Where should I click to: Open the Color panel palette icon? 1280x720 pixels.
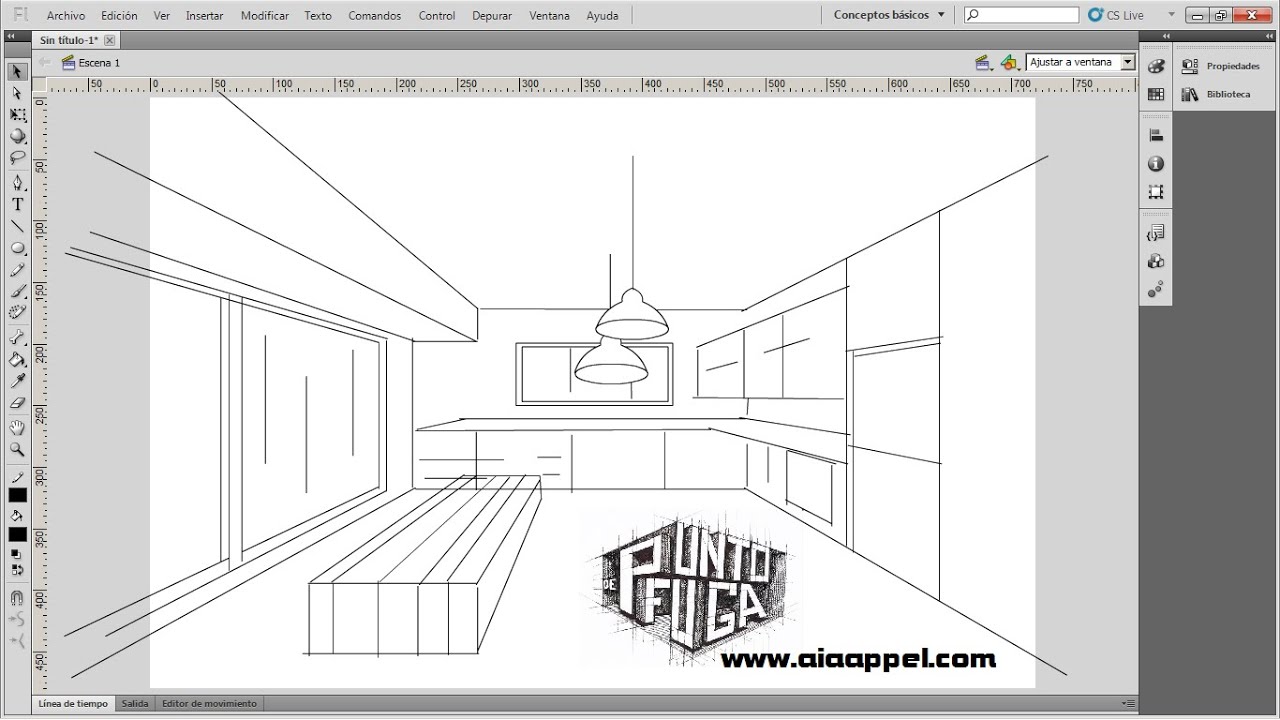click(x=1156, y=66)
